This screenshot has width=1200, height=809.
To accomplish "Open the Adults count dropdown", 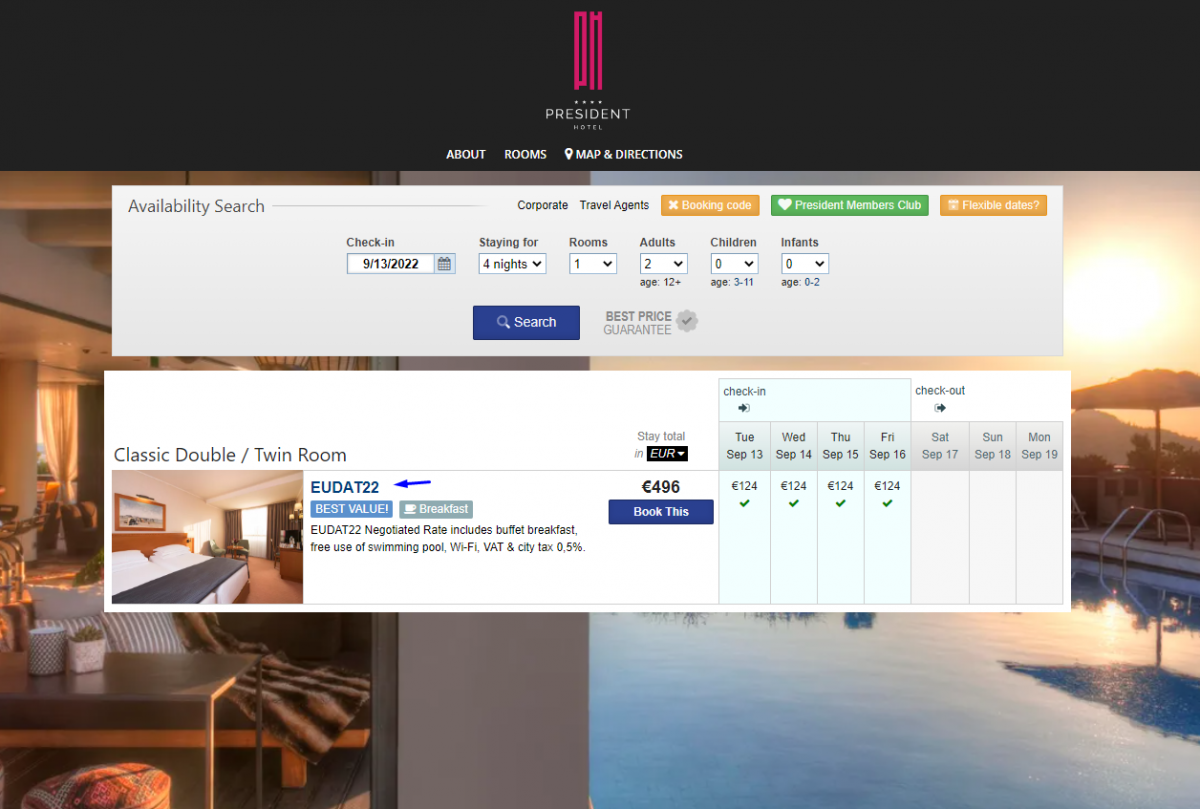I will (664, 264).
